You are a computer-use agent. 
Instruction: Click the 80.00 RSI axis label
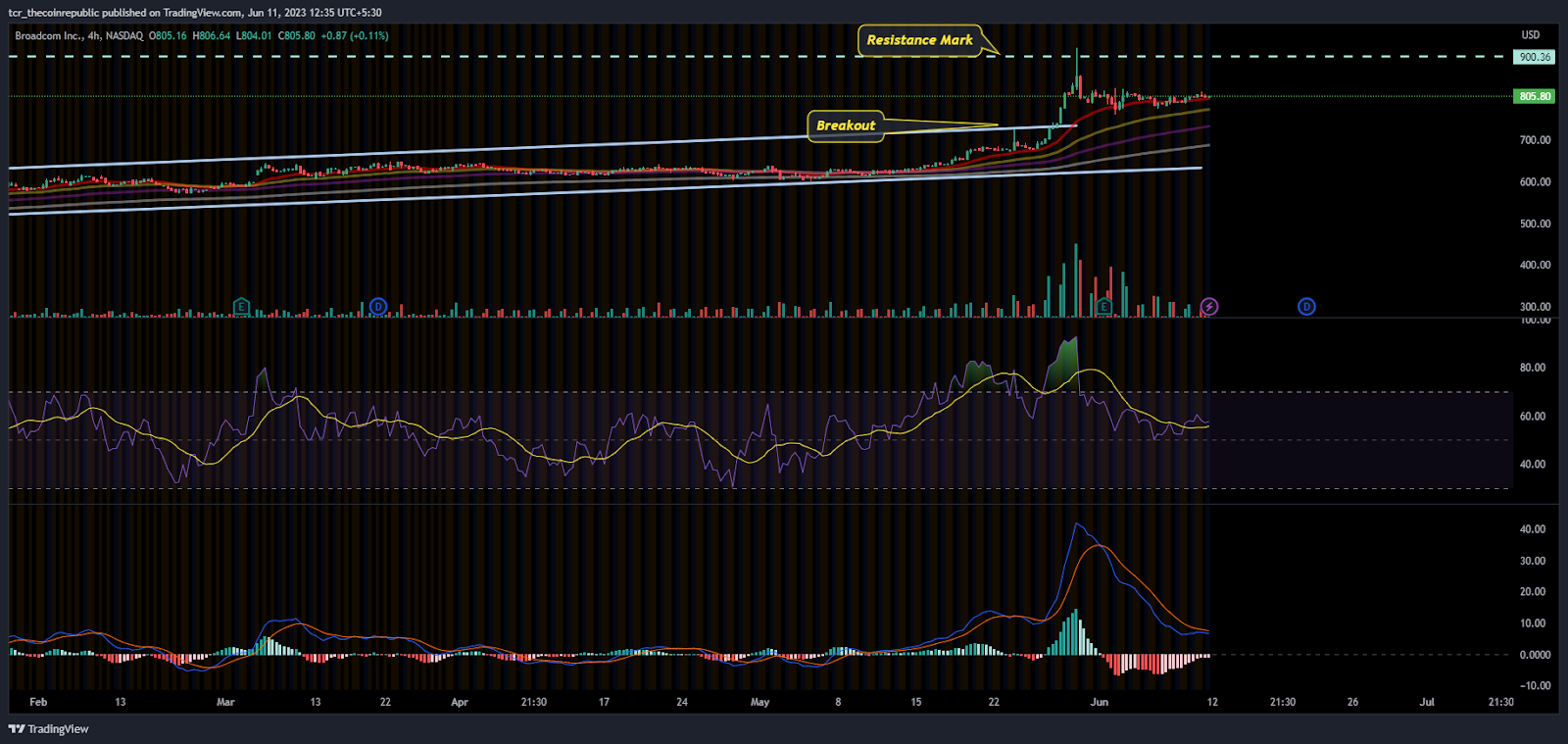coord(1533,368)
